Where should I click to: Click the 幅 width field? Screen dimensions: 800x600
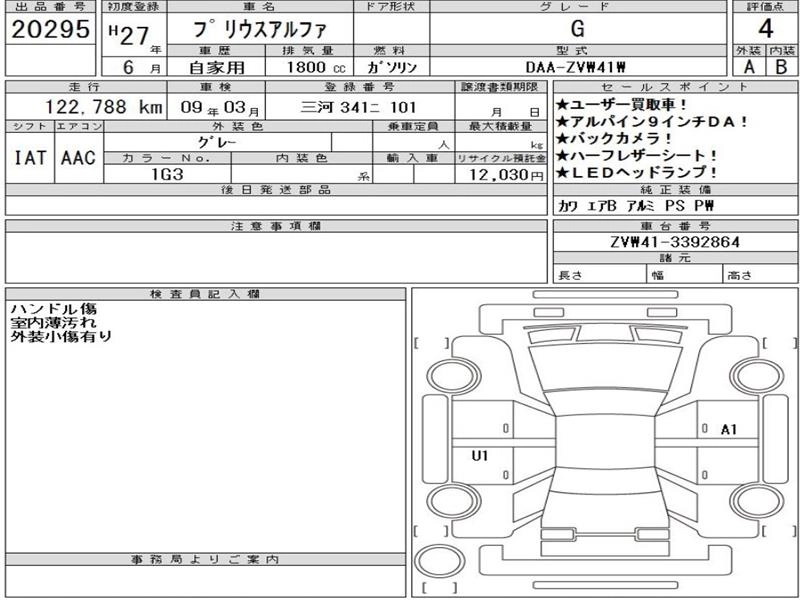tap(685, 274)
